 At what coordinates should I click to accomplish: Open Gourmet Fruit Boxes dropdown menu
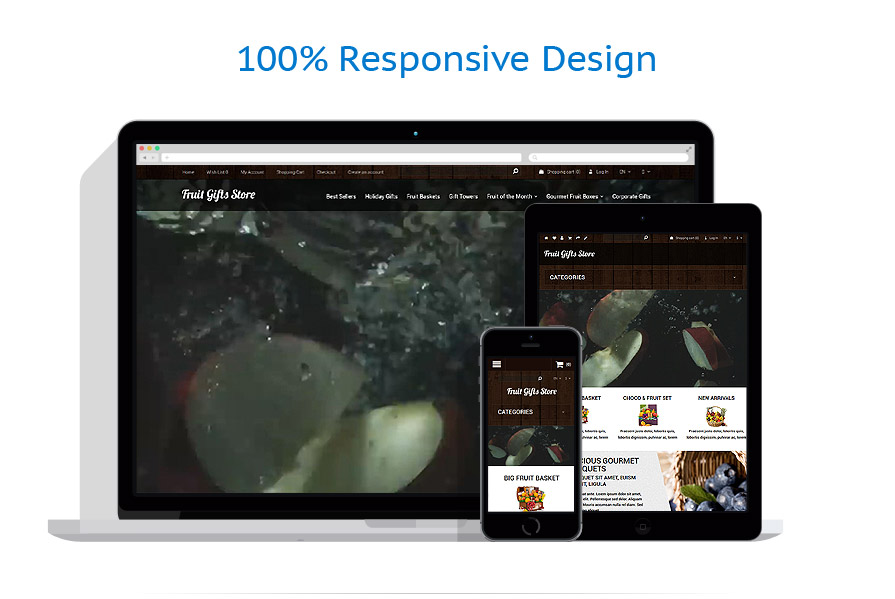click(574, 197)
